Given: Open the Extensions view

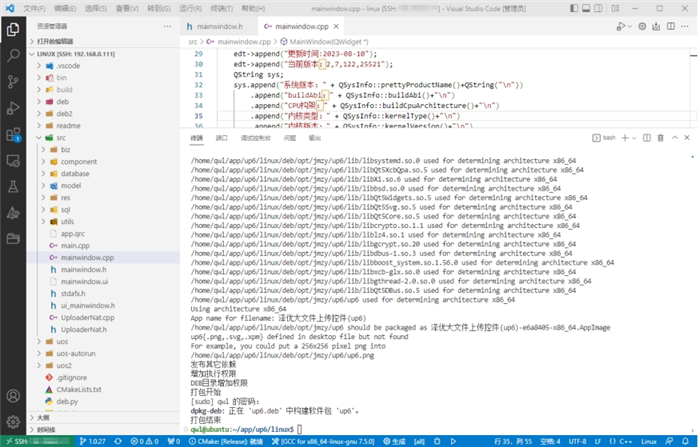Looking at the screenshot, I should (x=13, y=132).
